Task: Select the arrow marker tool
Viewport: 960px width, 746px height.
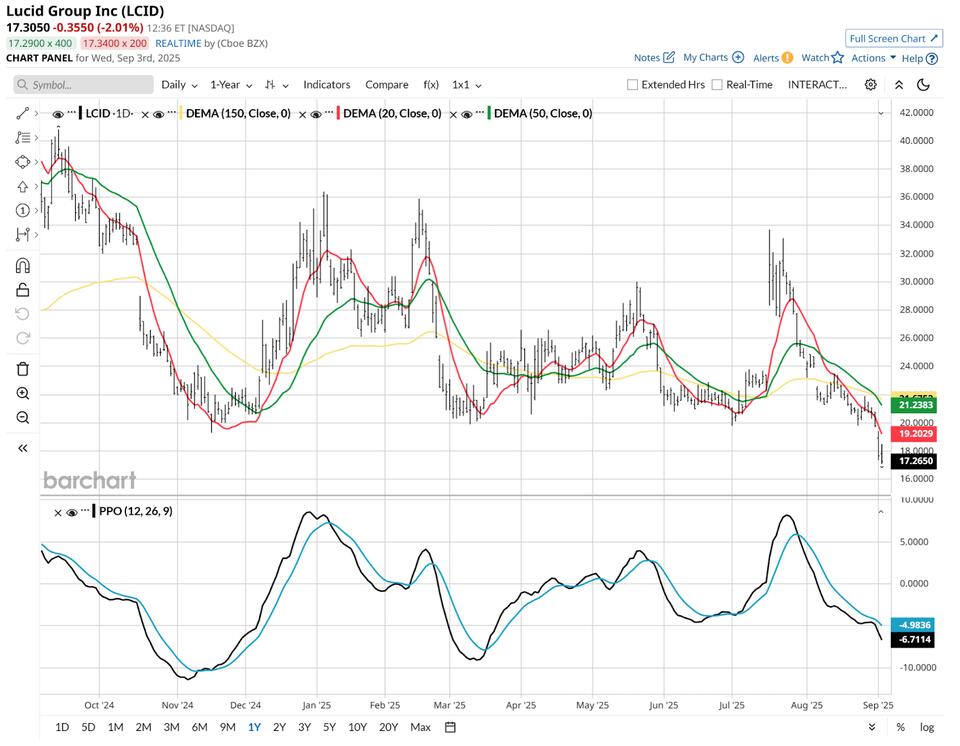Action: click(x=23, y=186)
